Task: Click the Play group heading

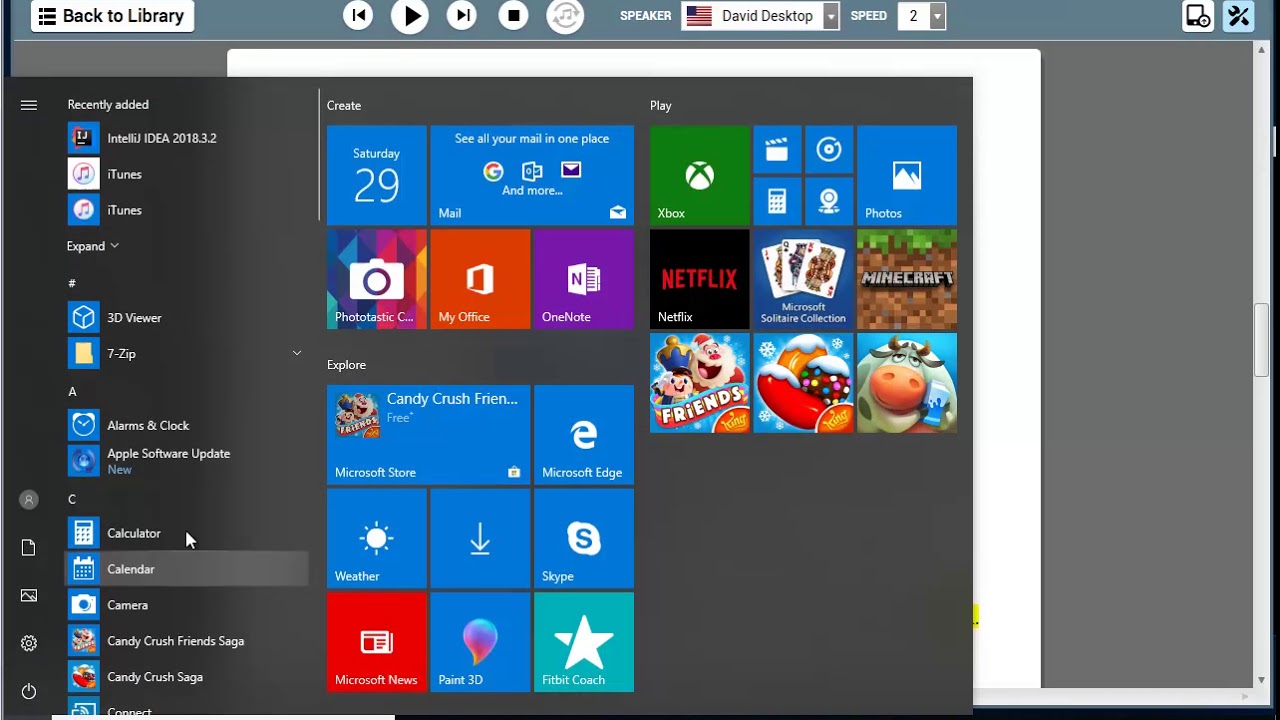Action: point(661,105)
